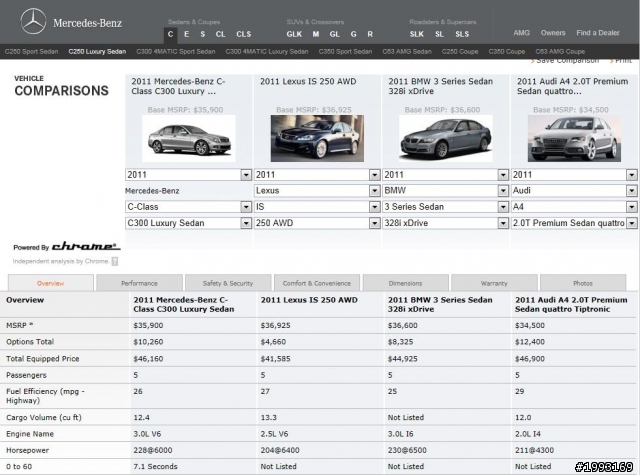The height and width of the screenshot is (475, 640).
Task: Open the Warranty tab
Action: pos(494,283)
